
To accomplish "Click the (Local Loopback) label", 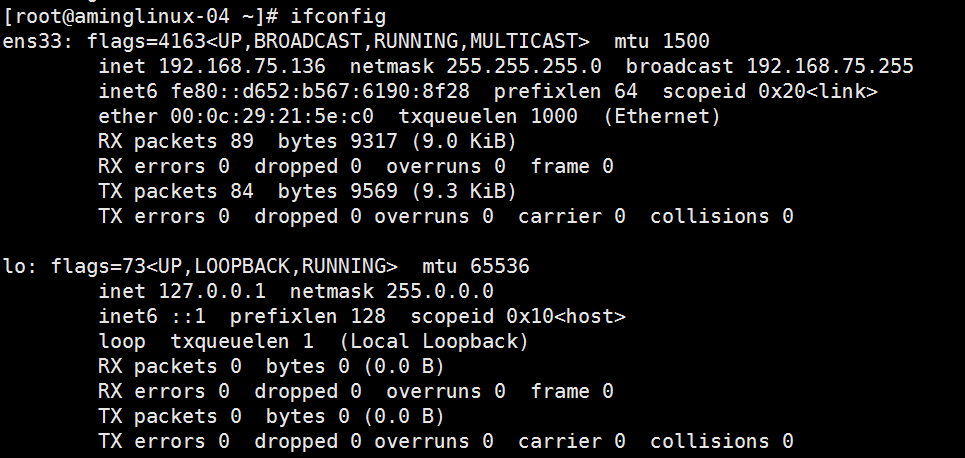I will tap(433, 341).
